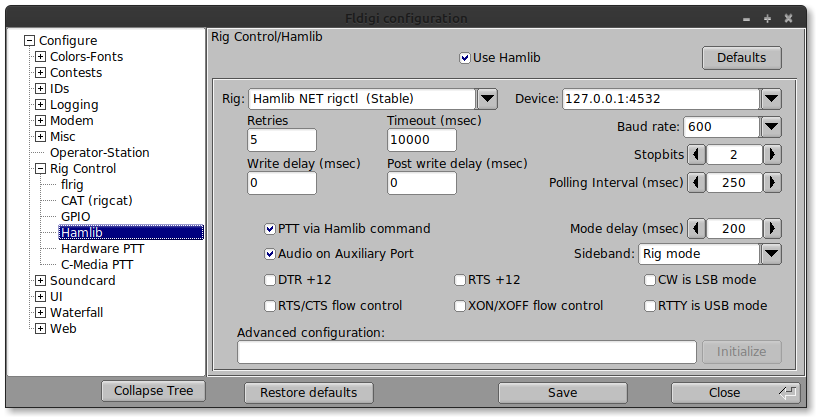The width and height of the screenshot is (816, 417).
Task: Click the Write delay field
Action: 282,183
